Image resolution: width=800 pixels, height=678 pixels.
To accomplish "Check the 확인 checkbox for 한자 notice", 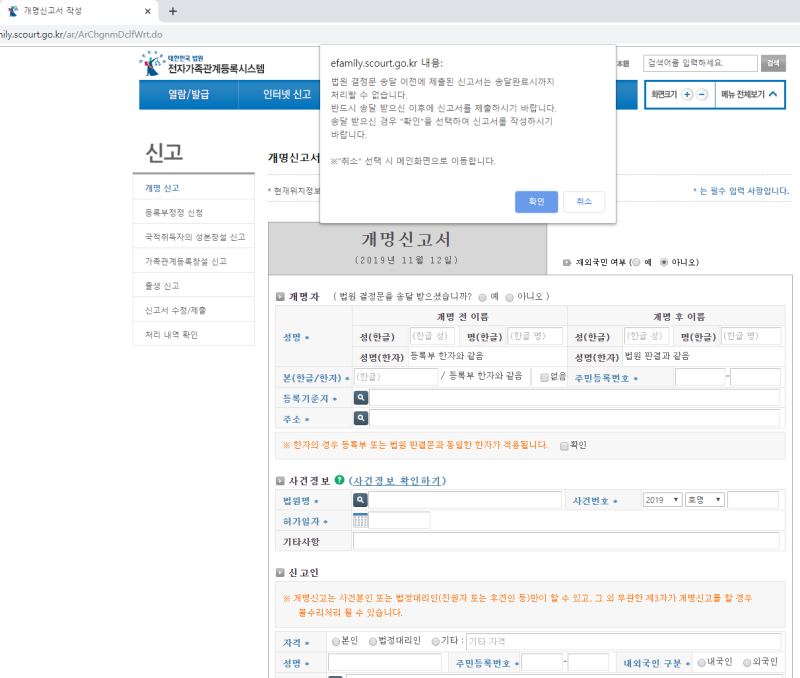I will point(564,446).
